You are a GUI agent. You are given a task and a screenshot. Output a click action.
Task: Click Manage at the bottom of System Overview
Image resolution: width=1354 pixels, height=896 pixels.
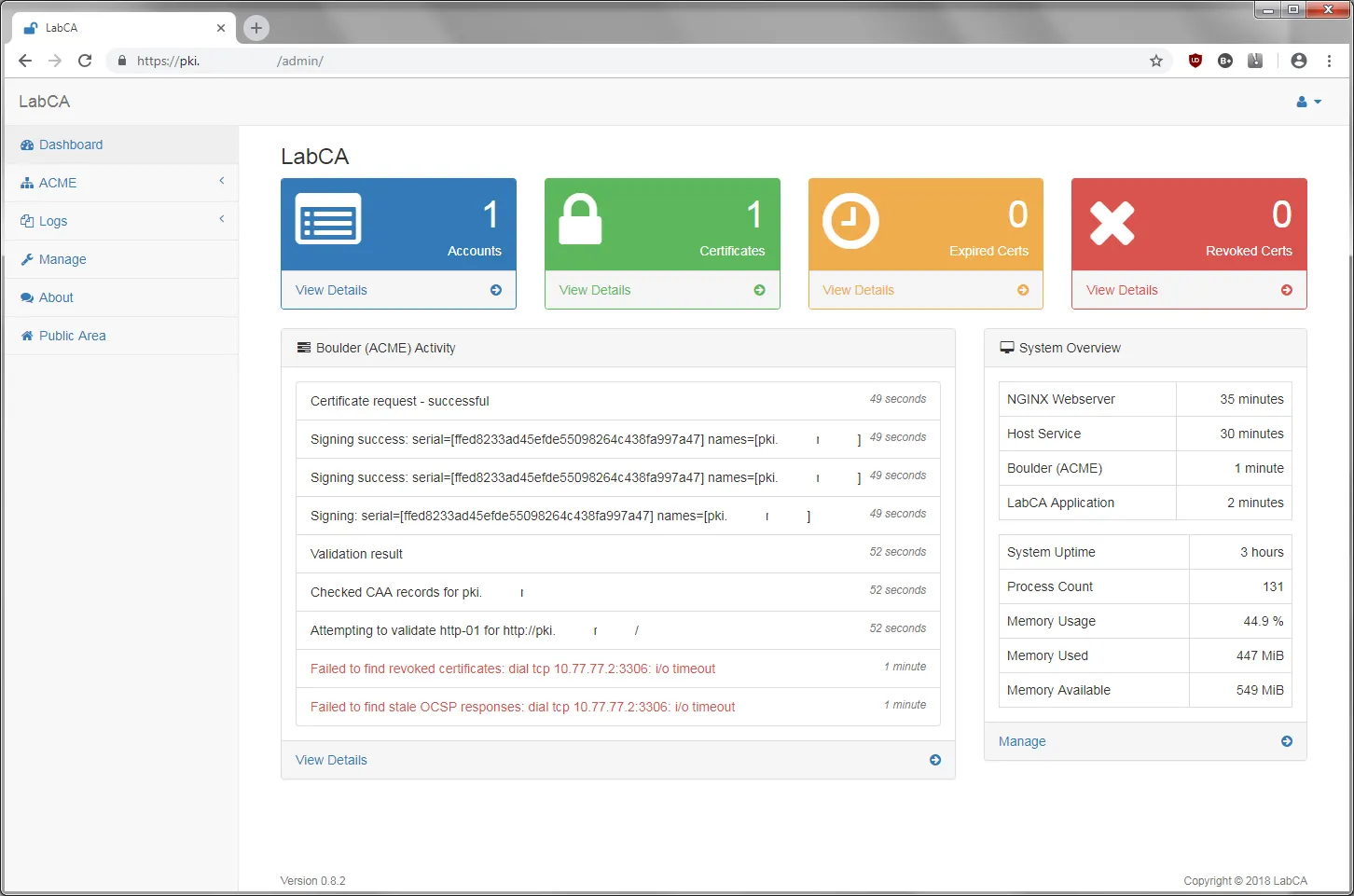click(x=1022, y=741)
